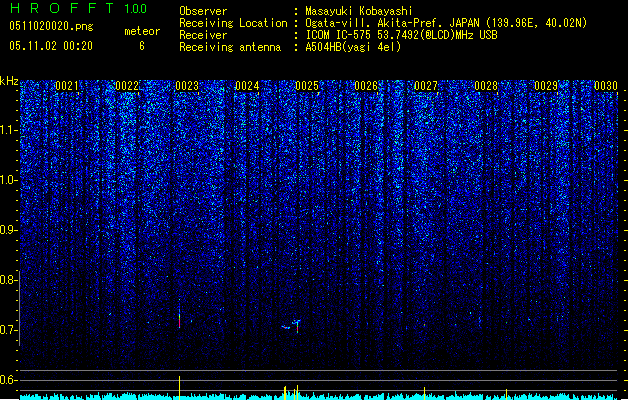Click time marker 0028
The image size is (629, 400).
pyautogui.click(x=486, y=86)
